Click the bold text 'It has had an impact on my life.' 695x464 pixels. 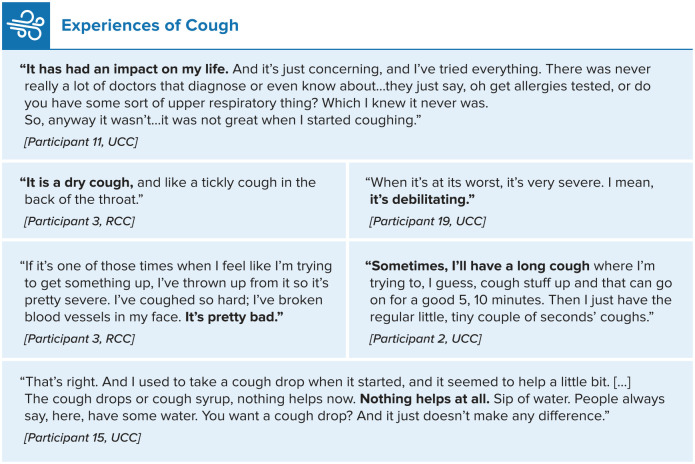click(x=125, y=69)
